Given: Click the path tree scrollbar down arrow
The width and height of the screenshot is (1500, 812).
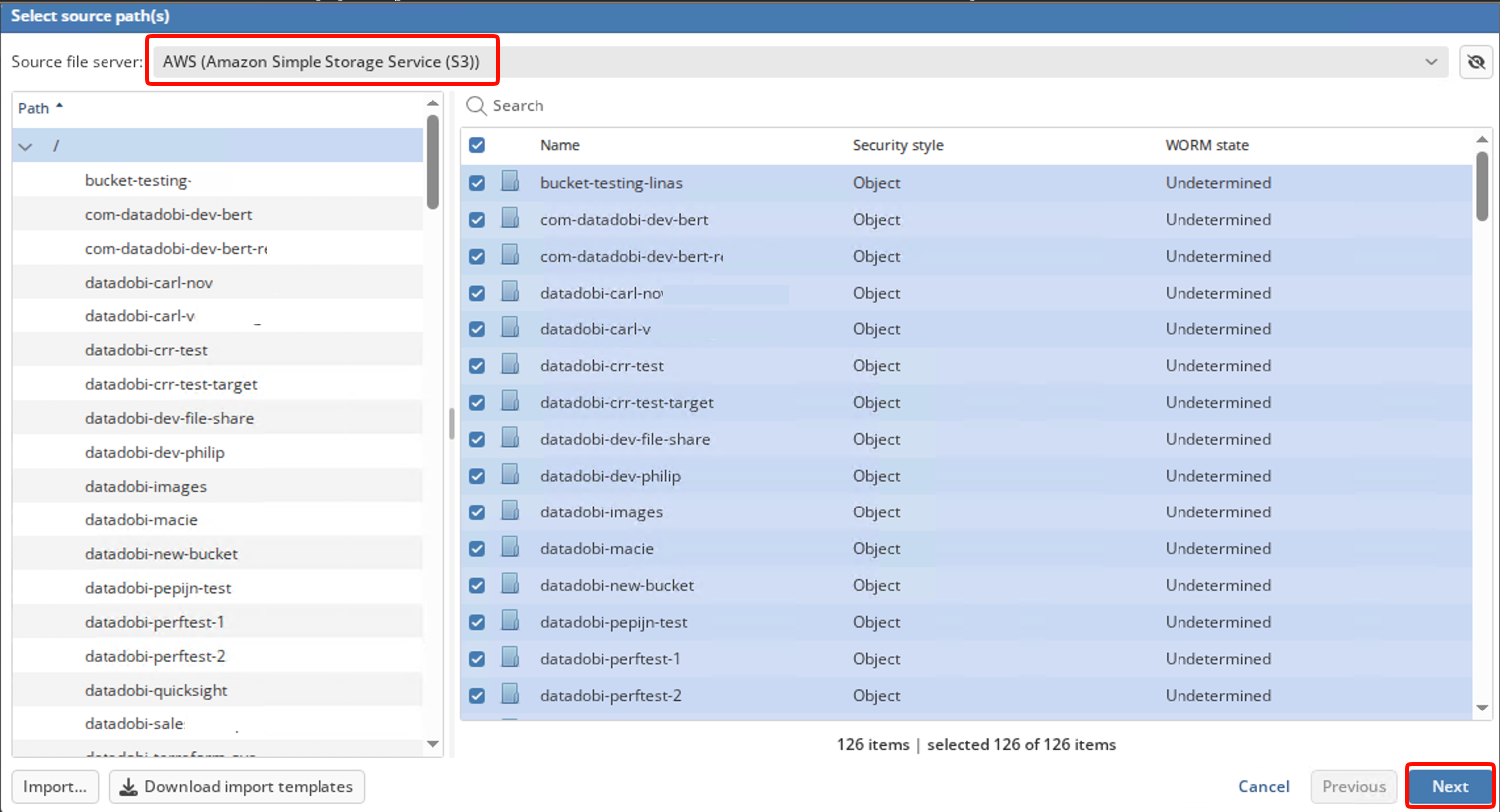Looking at the screenshot, I should [x=433, y=744].
